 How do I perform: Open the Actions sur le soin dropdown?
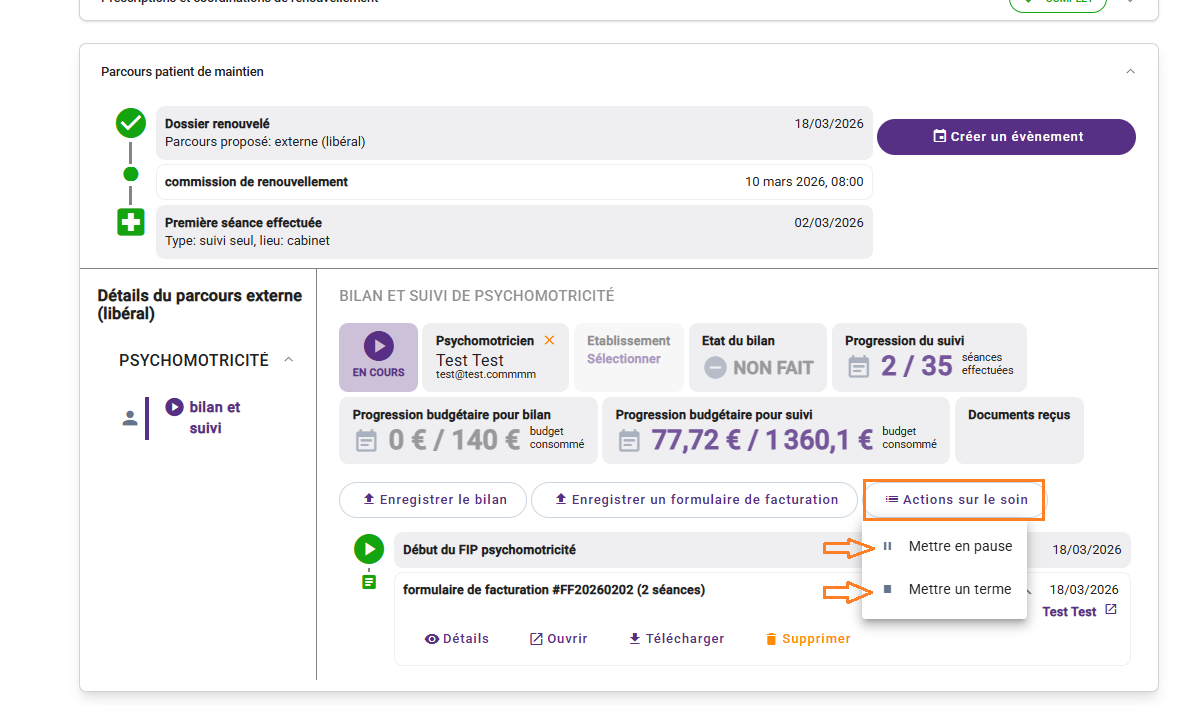pos(956,500)
